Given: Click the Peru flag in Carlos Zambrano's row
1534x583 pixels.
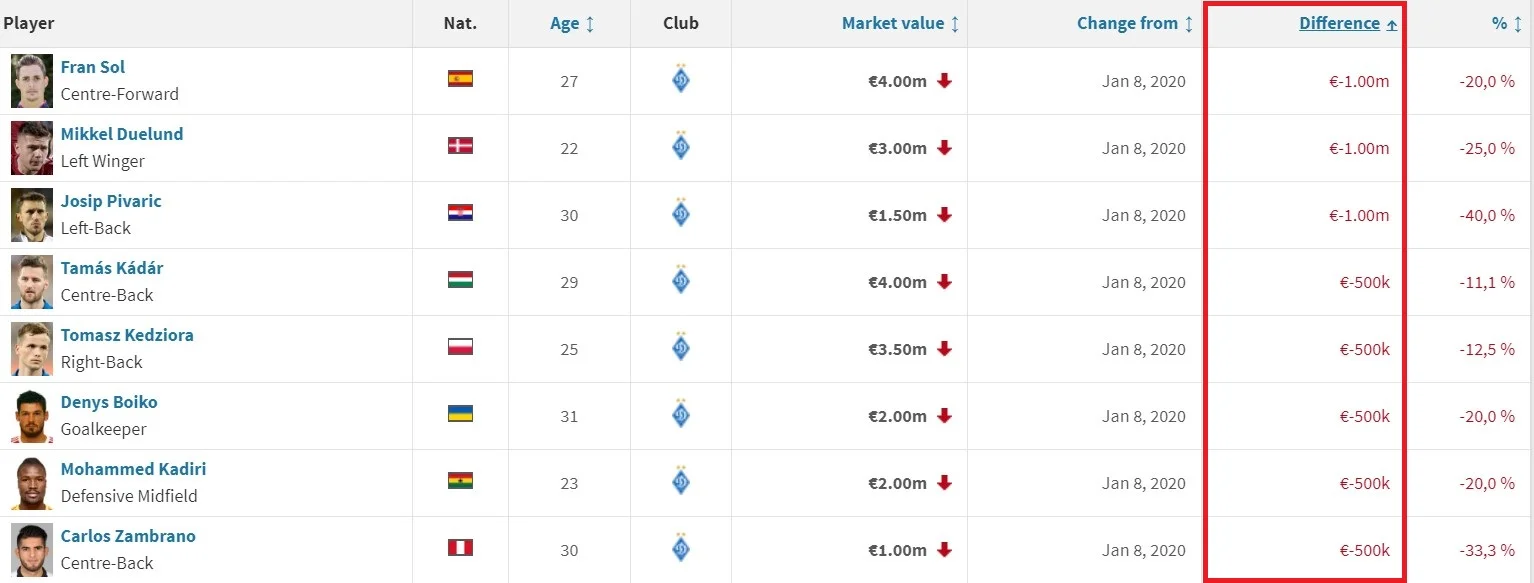Looking at the screenshot, I should coord(460,548).
